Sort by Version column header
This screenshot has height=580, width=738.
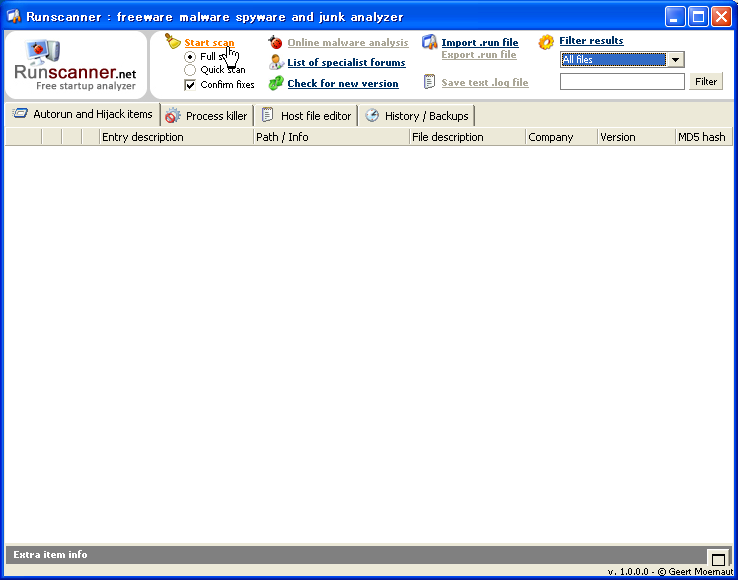coord(636,137)
